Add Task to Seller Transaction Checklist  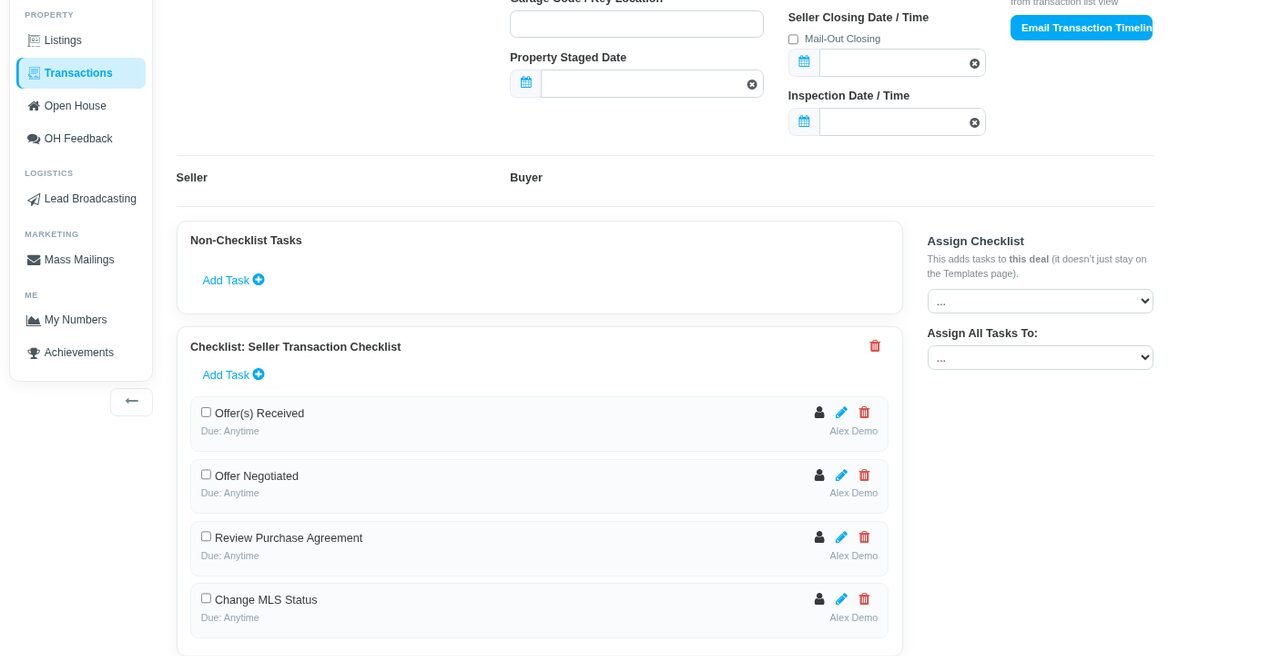(x=233, y=375)
